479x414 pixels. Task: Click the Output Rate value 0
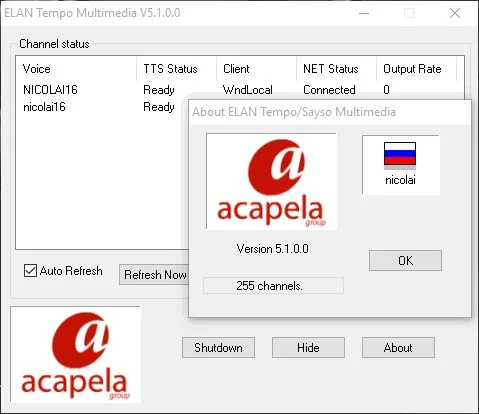tap(386, 90)
